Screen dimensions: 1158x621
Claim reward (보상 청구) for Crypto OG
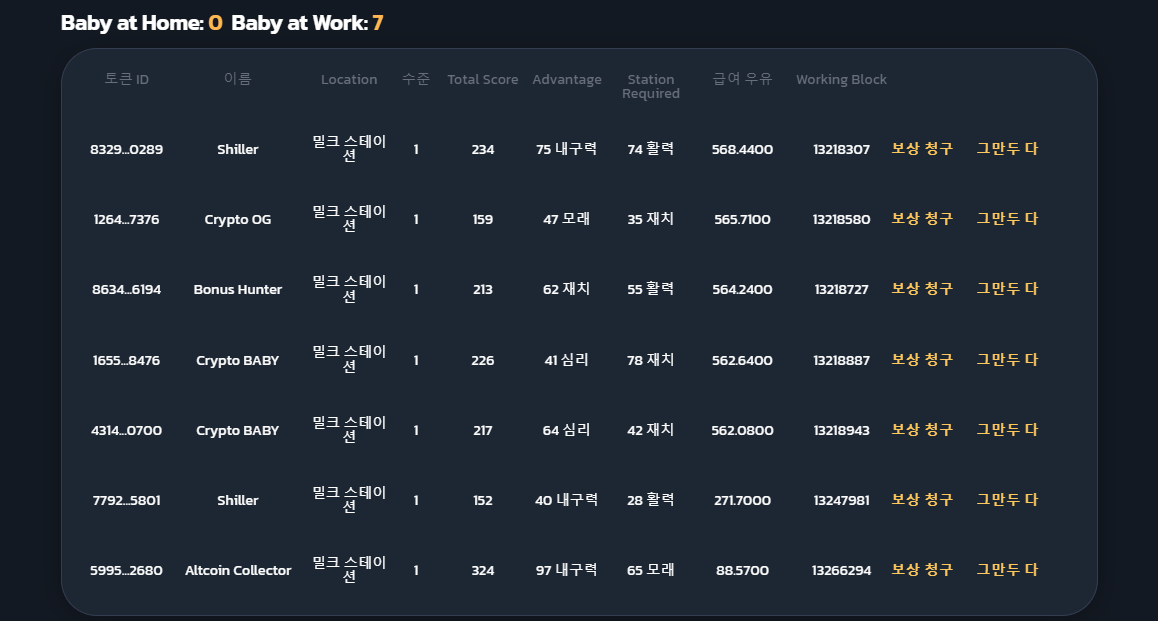point(922,219)
